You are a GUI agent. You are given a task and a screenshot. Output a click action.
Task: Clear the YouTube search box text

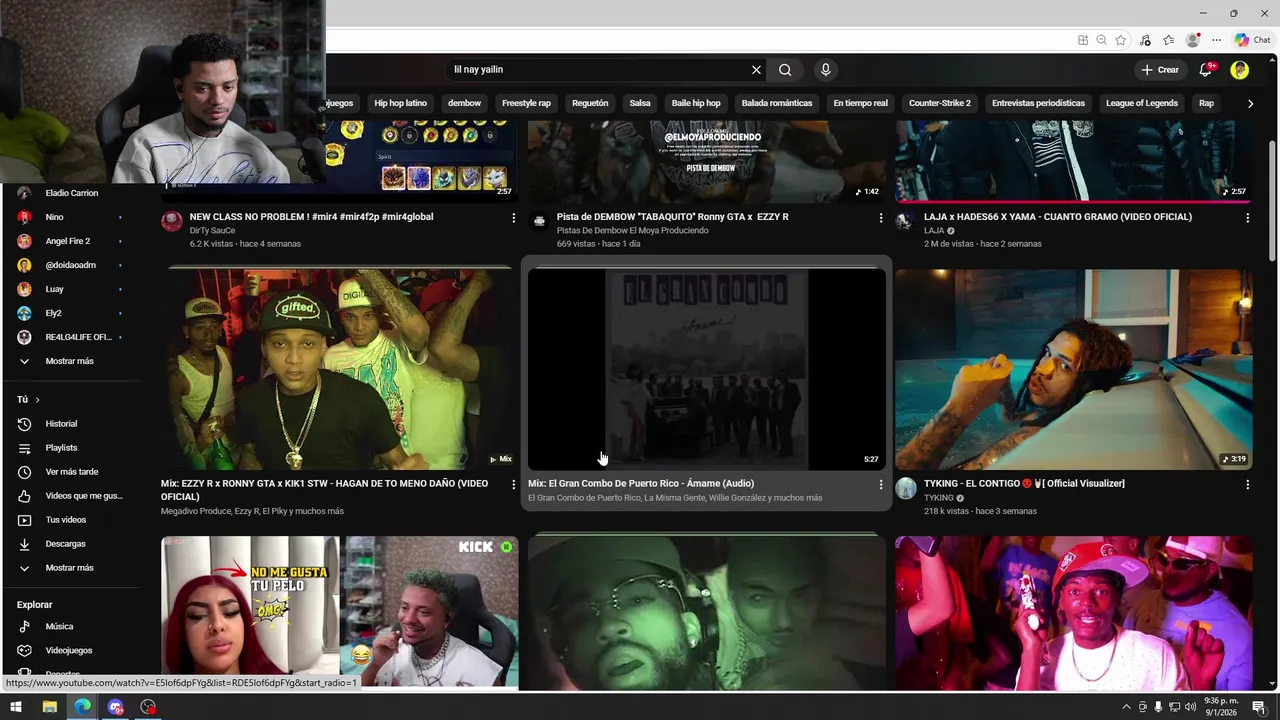coord(756,70)
